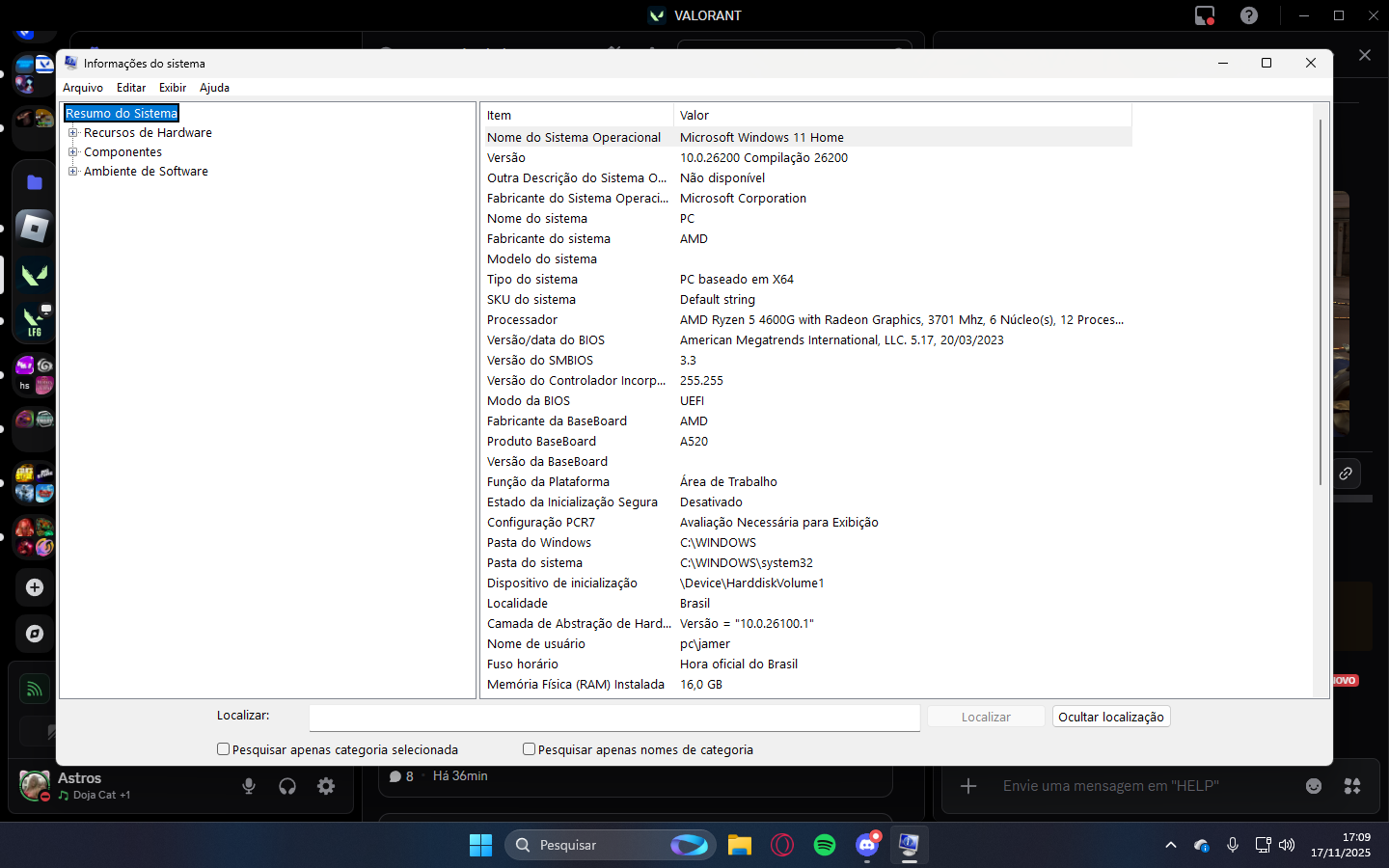Viewport: 1389px width, 868px height.
Task: Open the Editar menu
Action: tap(131, 88)
